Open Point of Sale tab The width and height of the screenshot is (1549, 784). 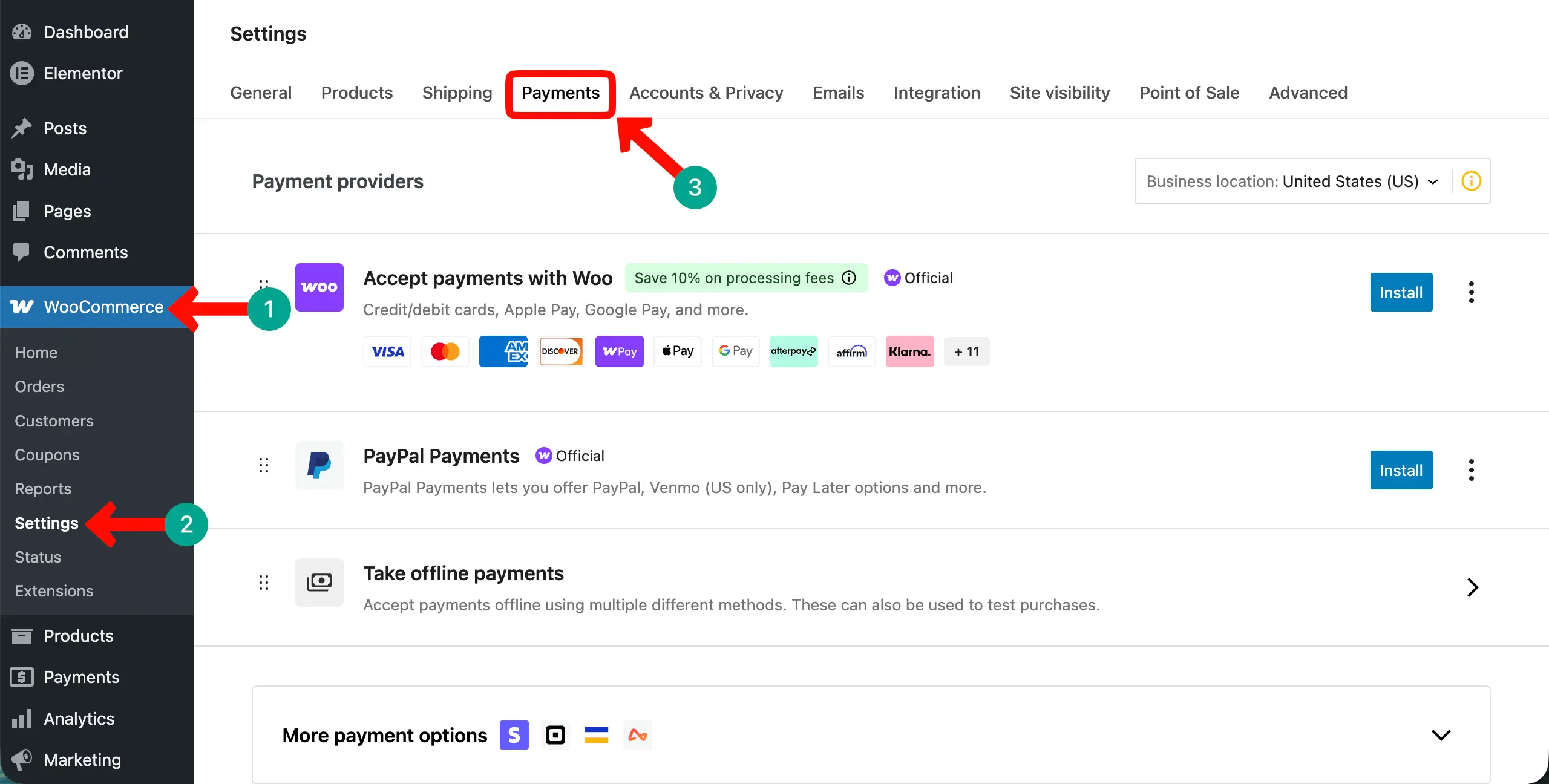coord(1190,93)
